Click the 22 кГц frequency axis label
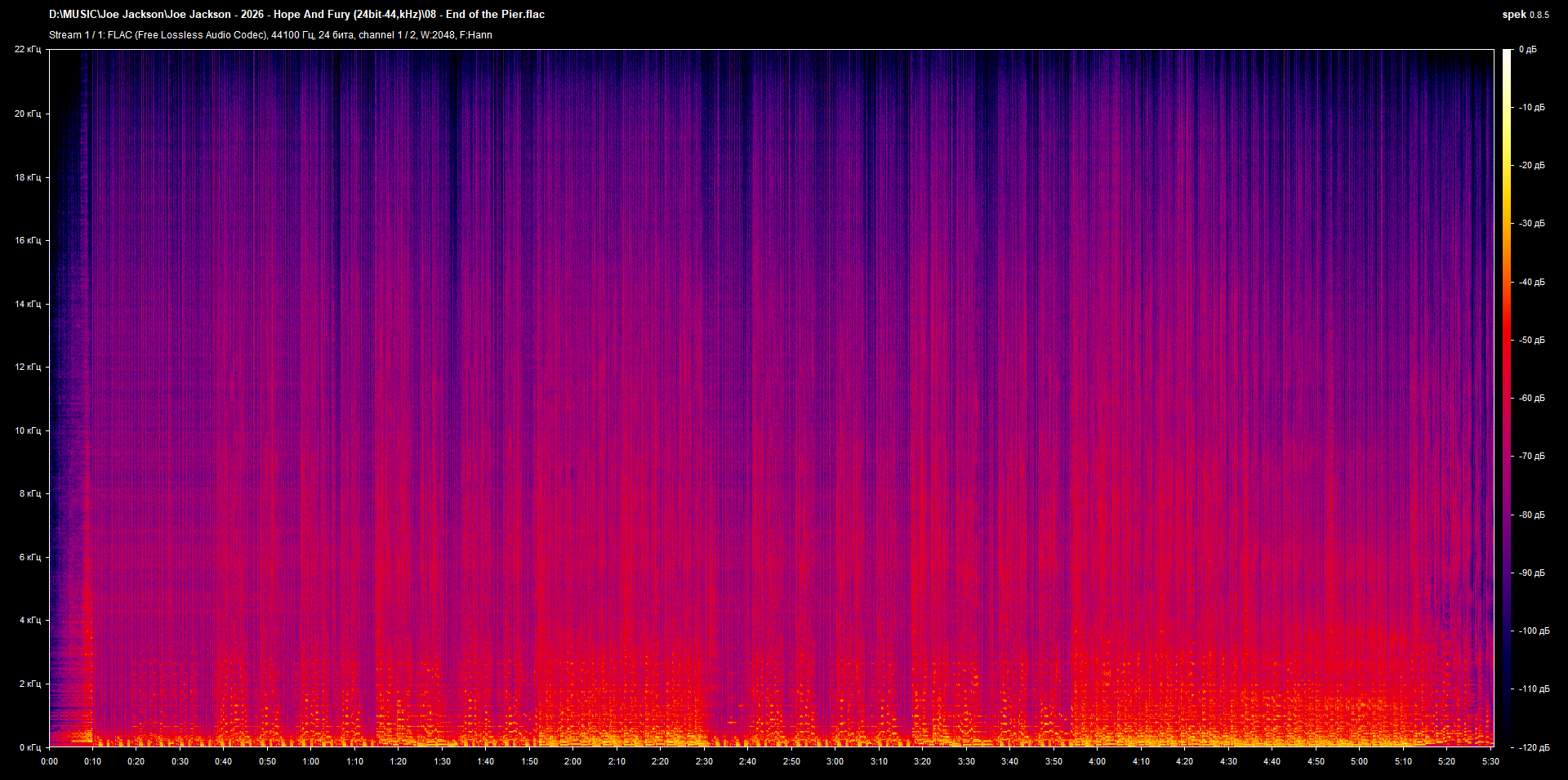The image size is (1568, 780). click(x=29, y=49)
